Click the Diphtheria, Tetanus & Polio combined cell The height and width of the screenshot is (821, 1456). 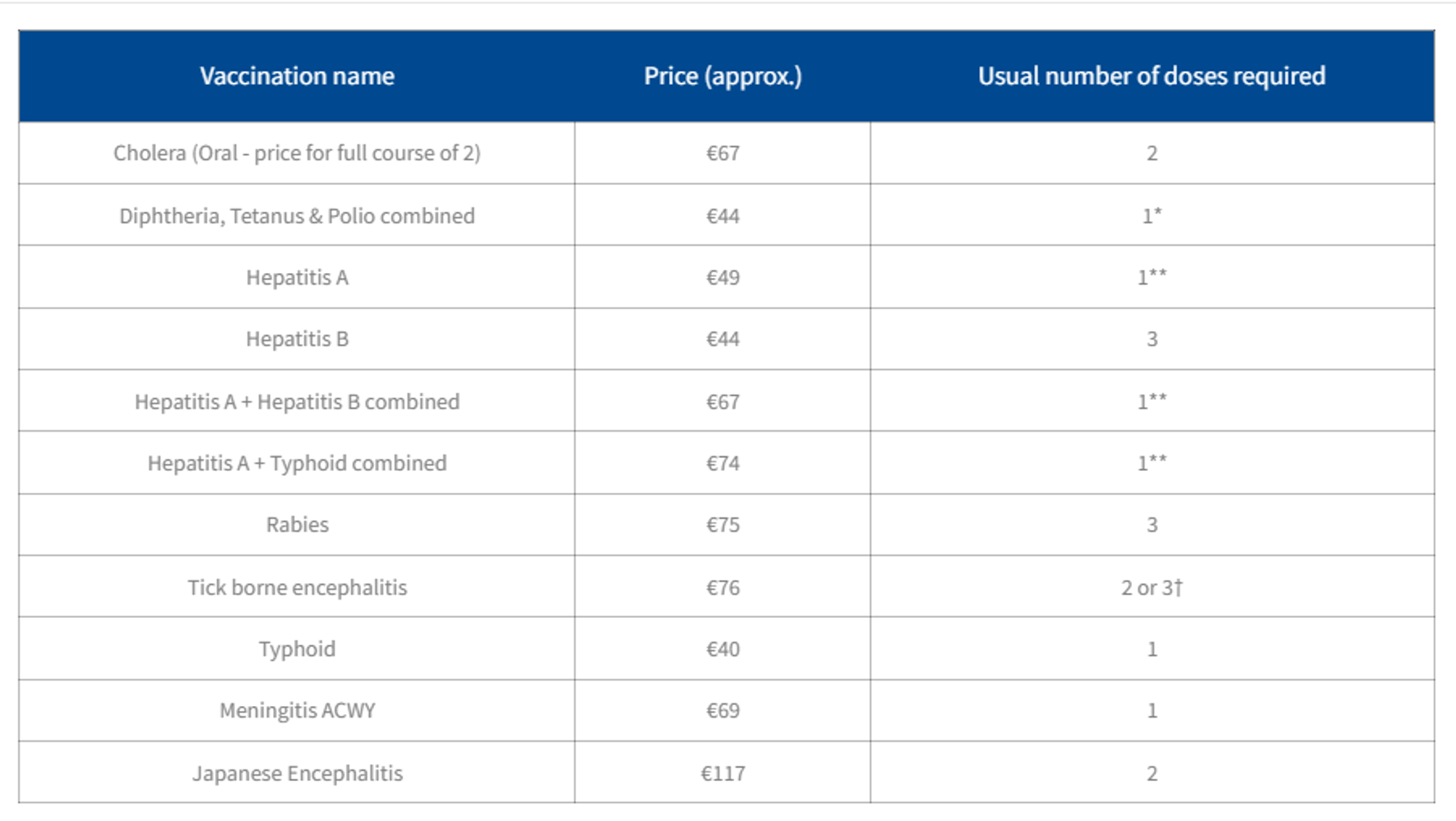coord(297,215)
